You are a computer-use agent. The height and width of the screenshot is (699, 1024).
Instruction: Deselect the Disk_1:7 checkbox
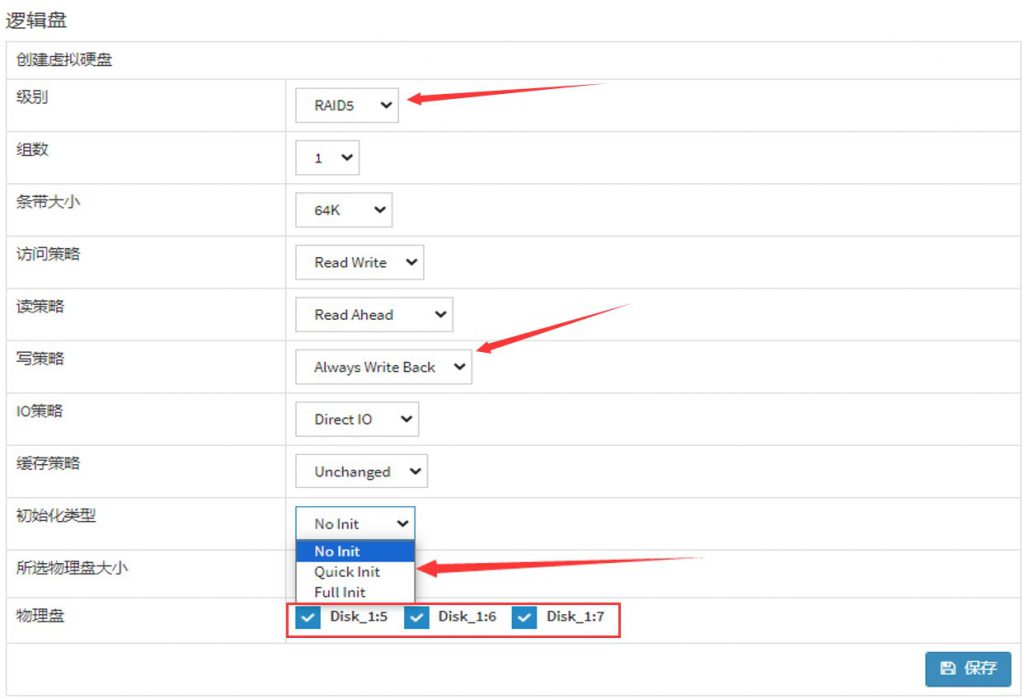coord(524,618)
